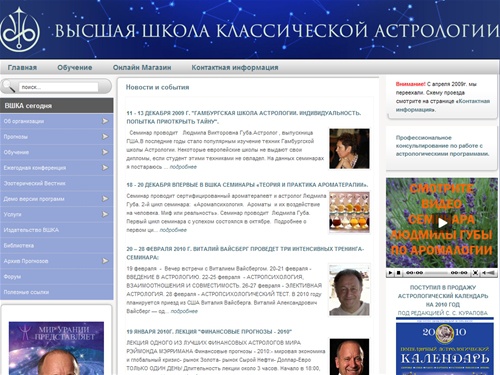Expand the Ежегодная конференция submenu arrow

point(105,168)
